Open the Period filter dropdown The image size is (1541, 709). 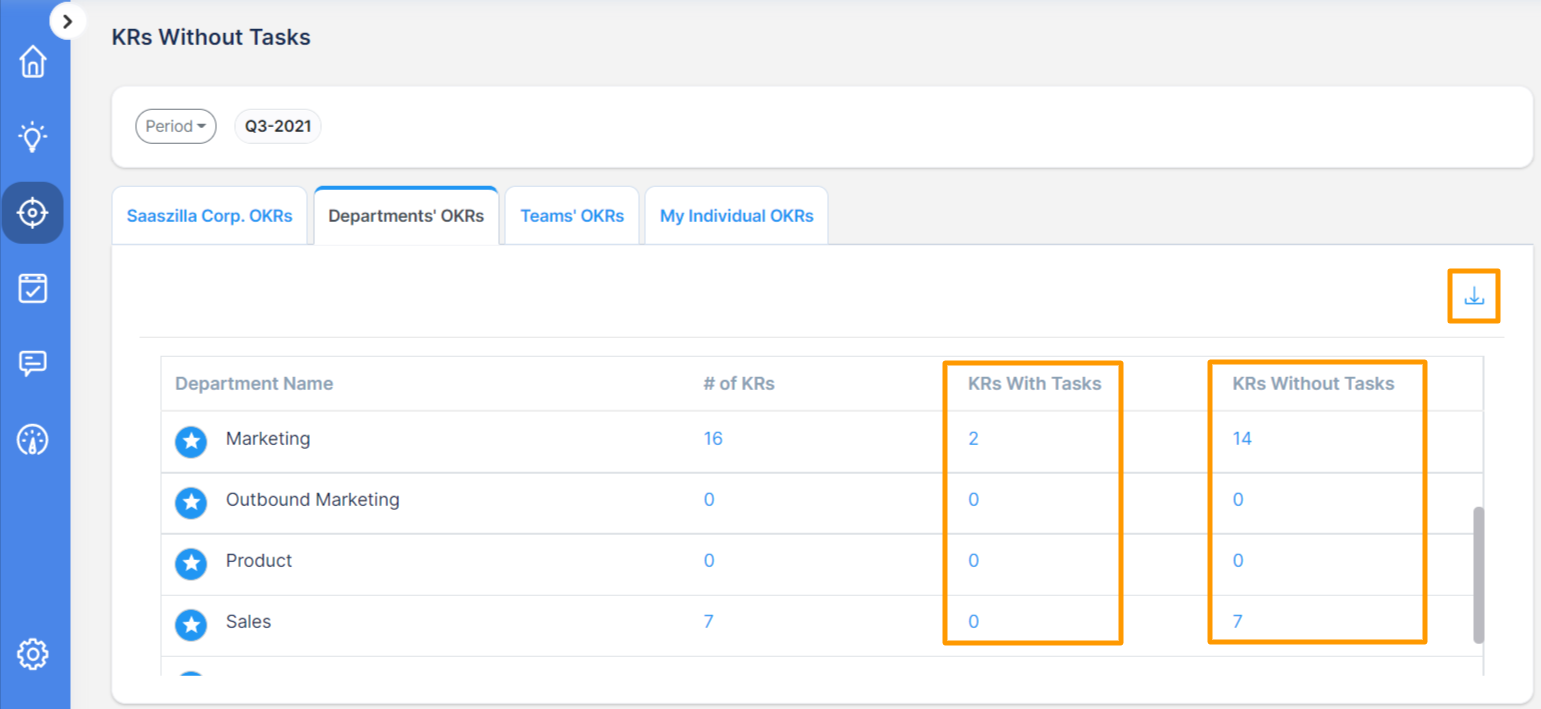coord(175,126)
